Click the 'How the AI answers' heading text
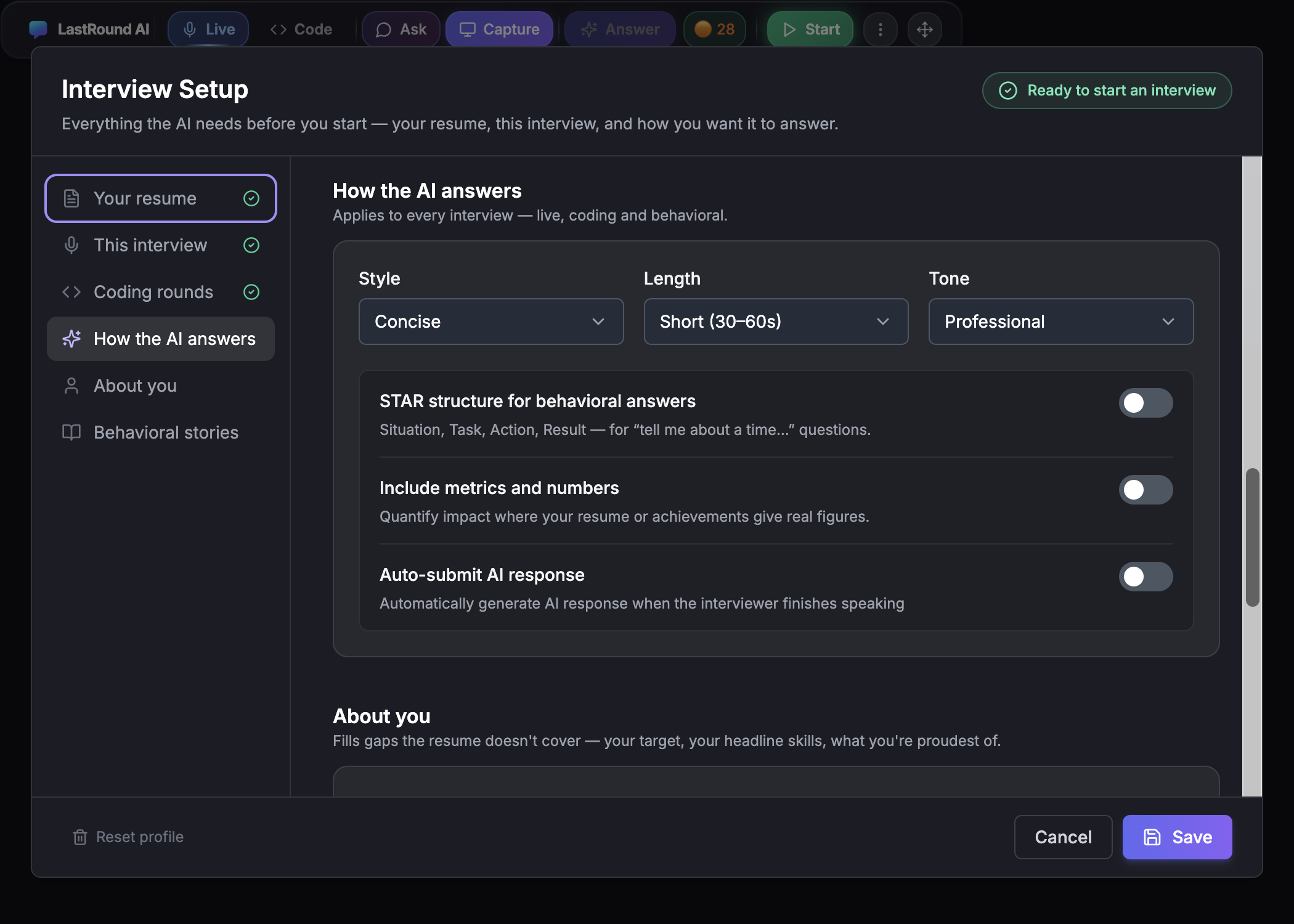This screenshot has width=1294, height=924. [x=427, y=191]
